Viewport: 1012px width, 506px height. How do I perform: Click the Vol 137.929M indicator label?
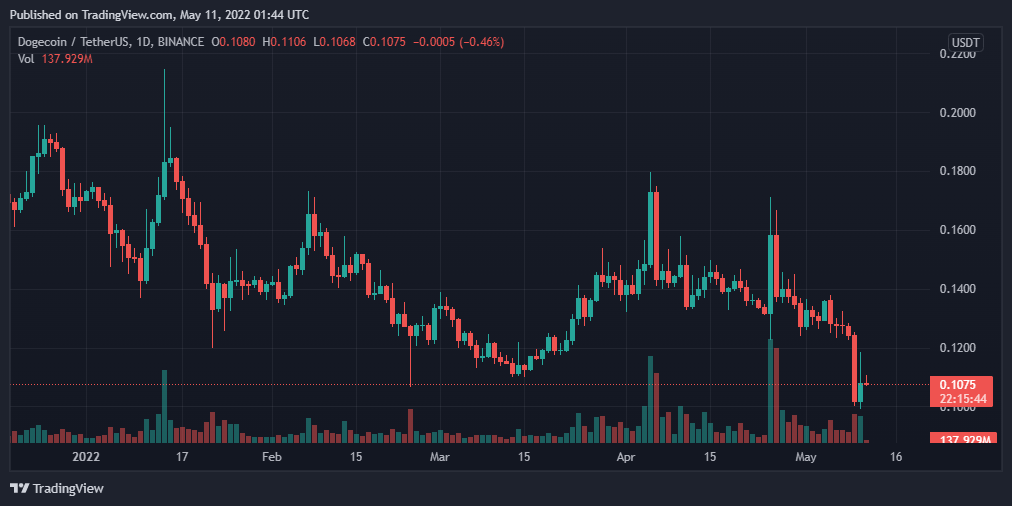(x=56, y=59)
